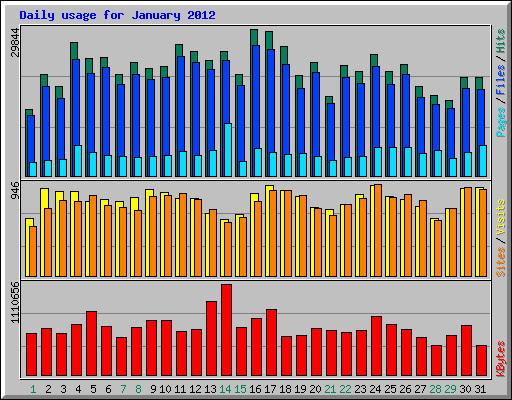Click day label 6
The height and width of the screenshot is (400, 512).
click(x=108, y=389)
